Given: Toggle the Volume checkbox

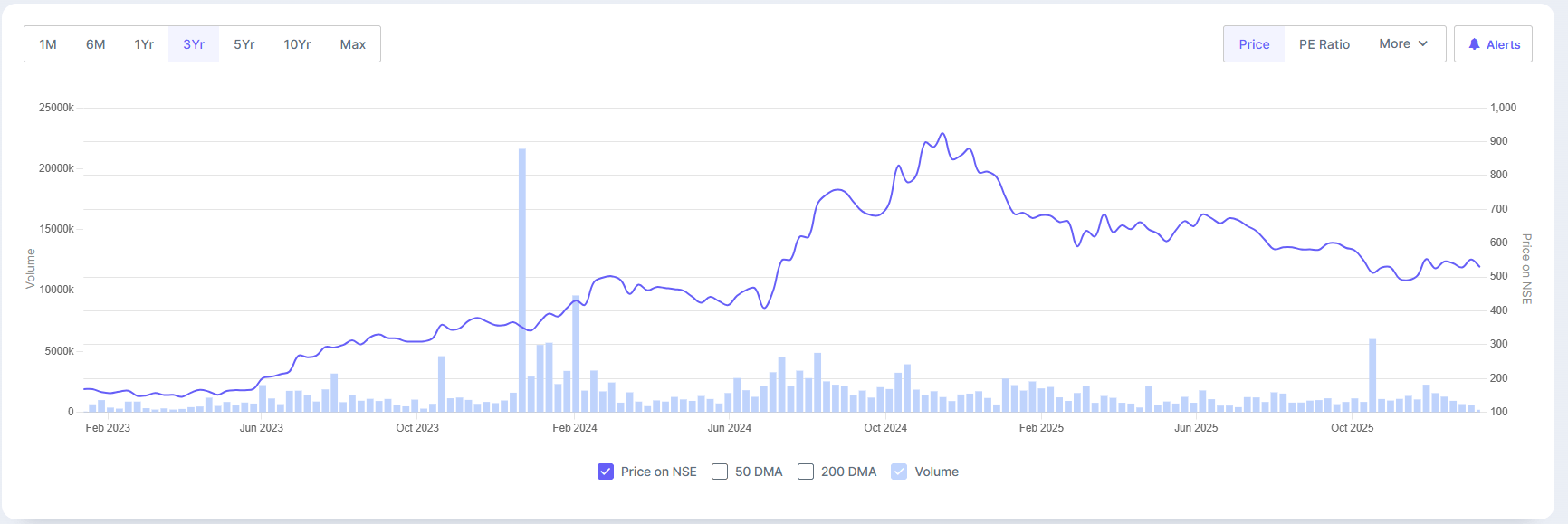Looking at the screenshot, I should tap(899, 472).
